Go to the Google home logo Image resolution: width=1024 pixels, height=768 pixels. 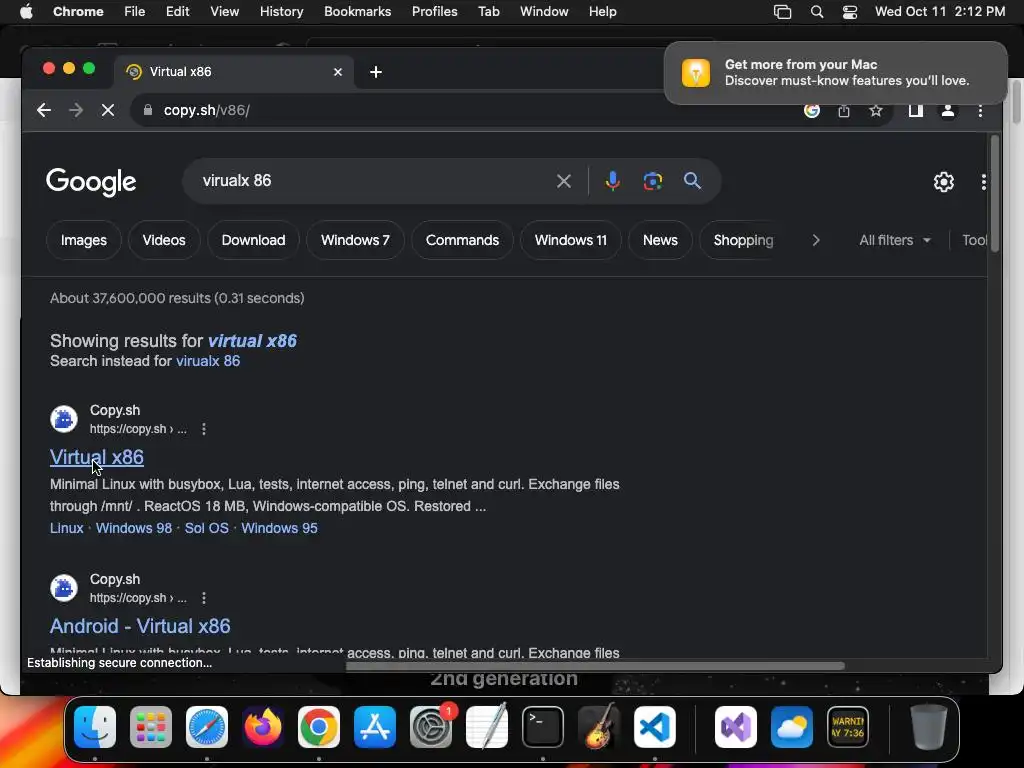coord(91,182)
